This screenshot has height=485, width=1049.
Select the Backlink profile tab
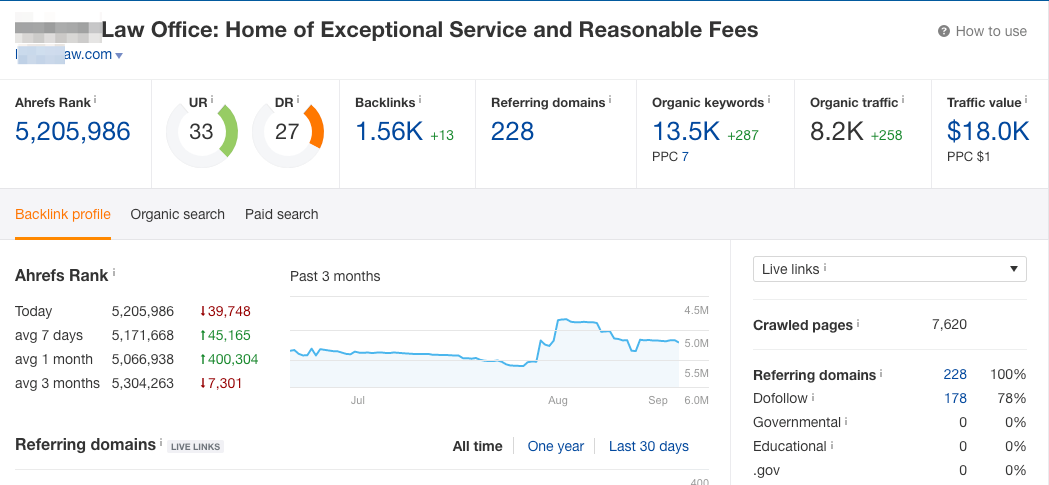[63, 214]
